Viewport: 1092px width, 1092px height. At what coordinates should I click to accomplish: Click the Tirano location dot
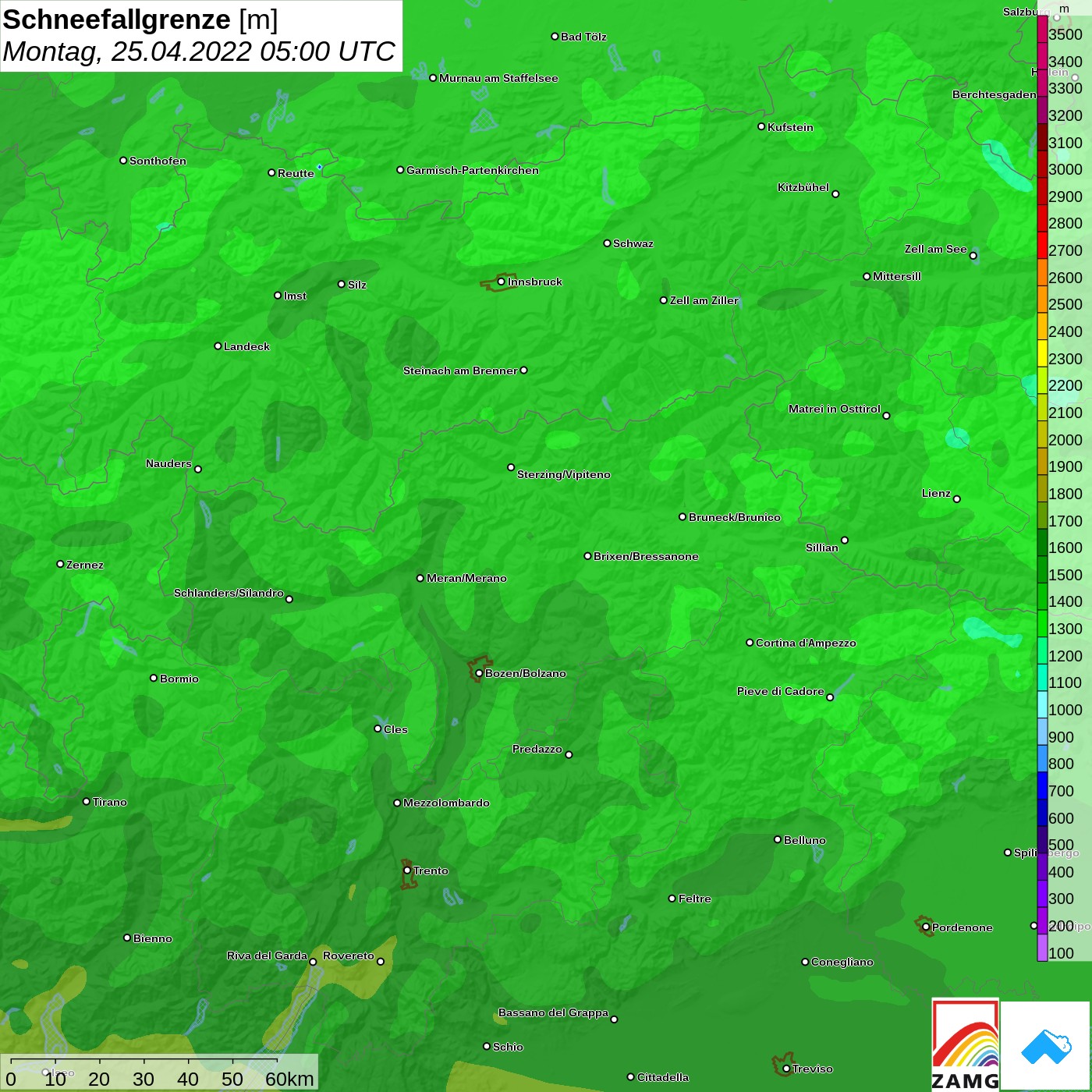[x=87, y=801]
